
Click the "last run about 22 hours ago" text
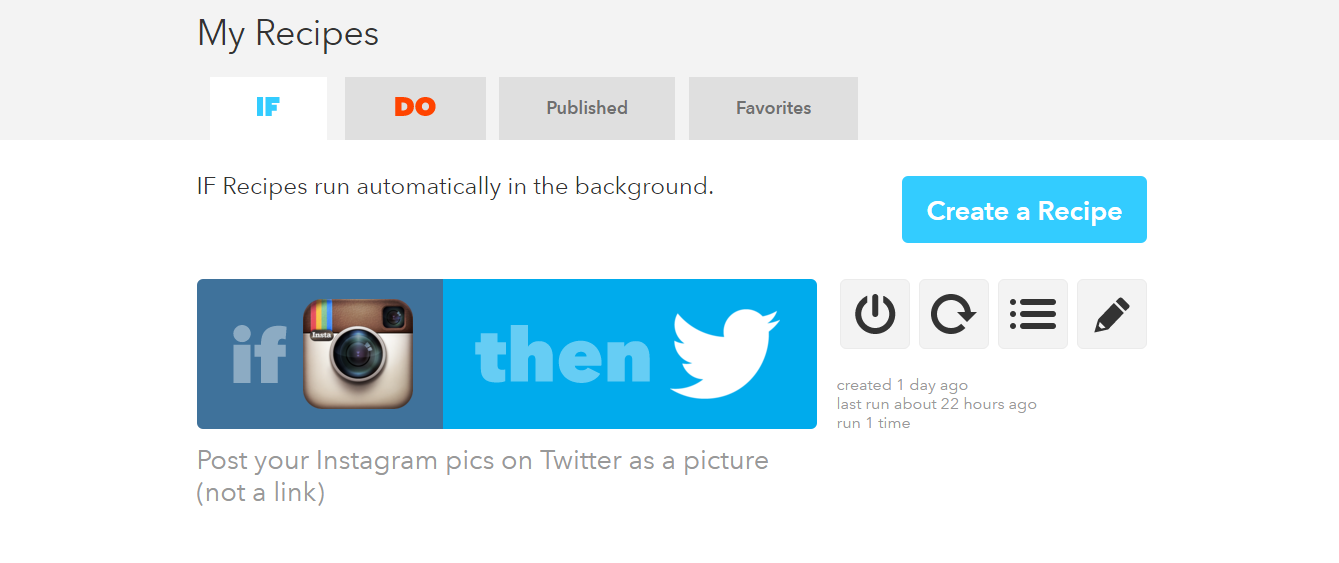(x=936, y=404)
